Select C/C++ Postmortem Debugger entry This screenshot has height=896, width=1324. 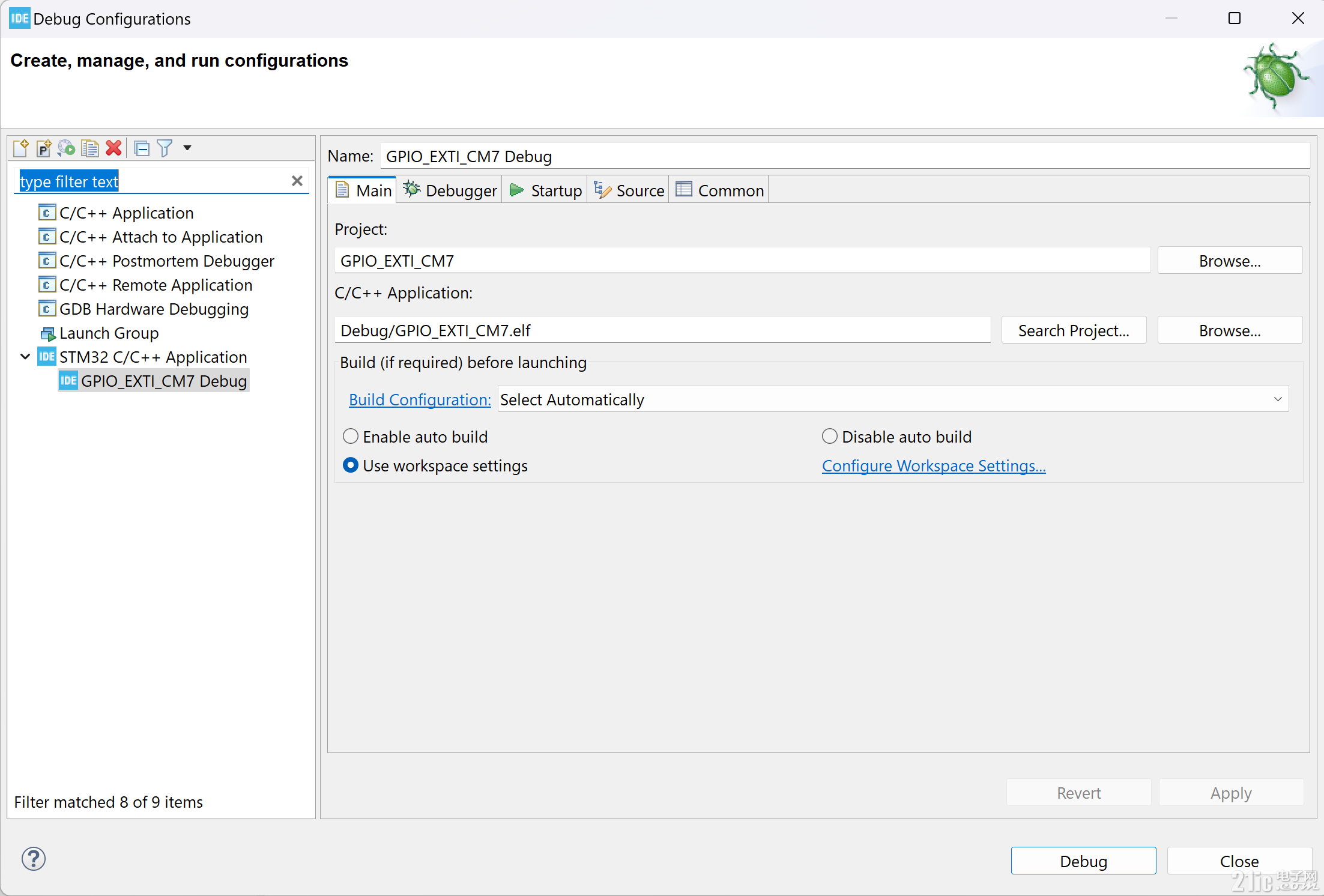tap(156, 261)
